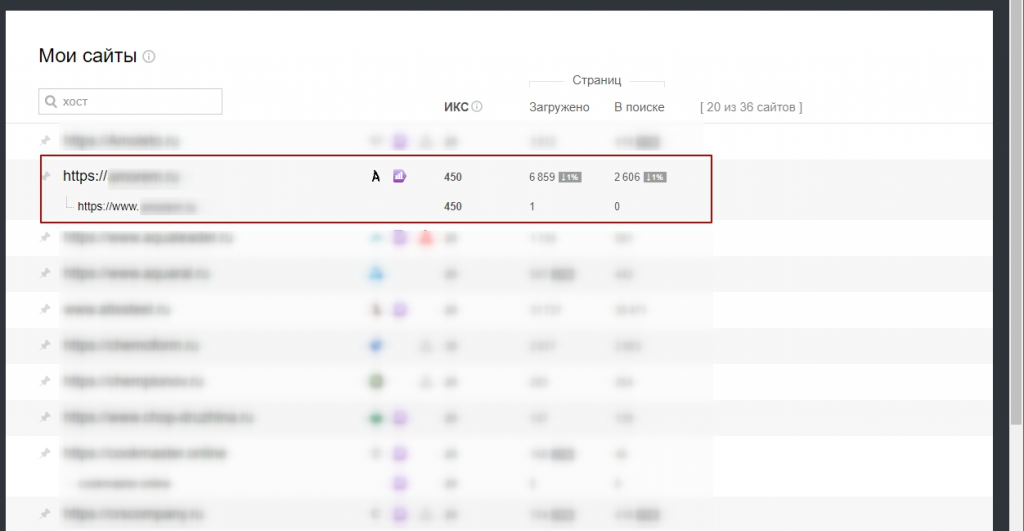
Task: Click the purple icon in the highlighted site row
Action: point(399,177)
